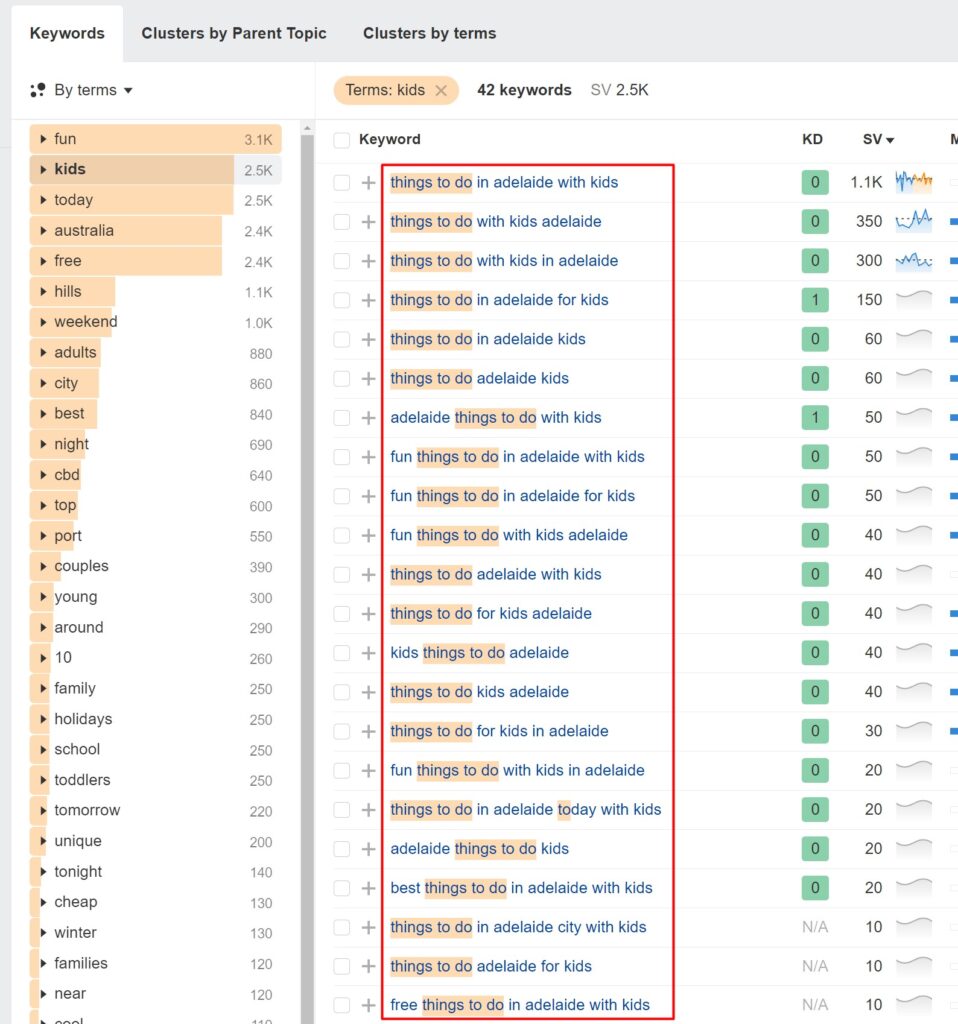958x1024 pixels.
Task: Open keyword 'things to do in adelaide today with kids'
Action: click(x=526, y=809)
